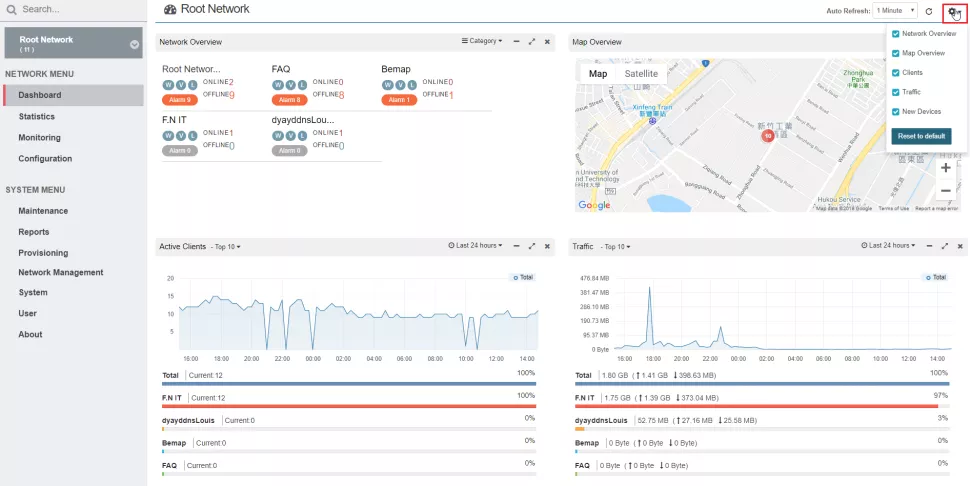Click the red cluster marker on the map

click(767, 135)
